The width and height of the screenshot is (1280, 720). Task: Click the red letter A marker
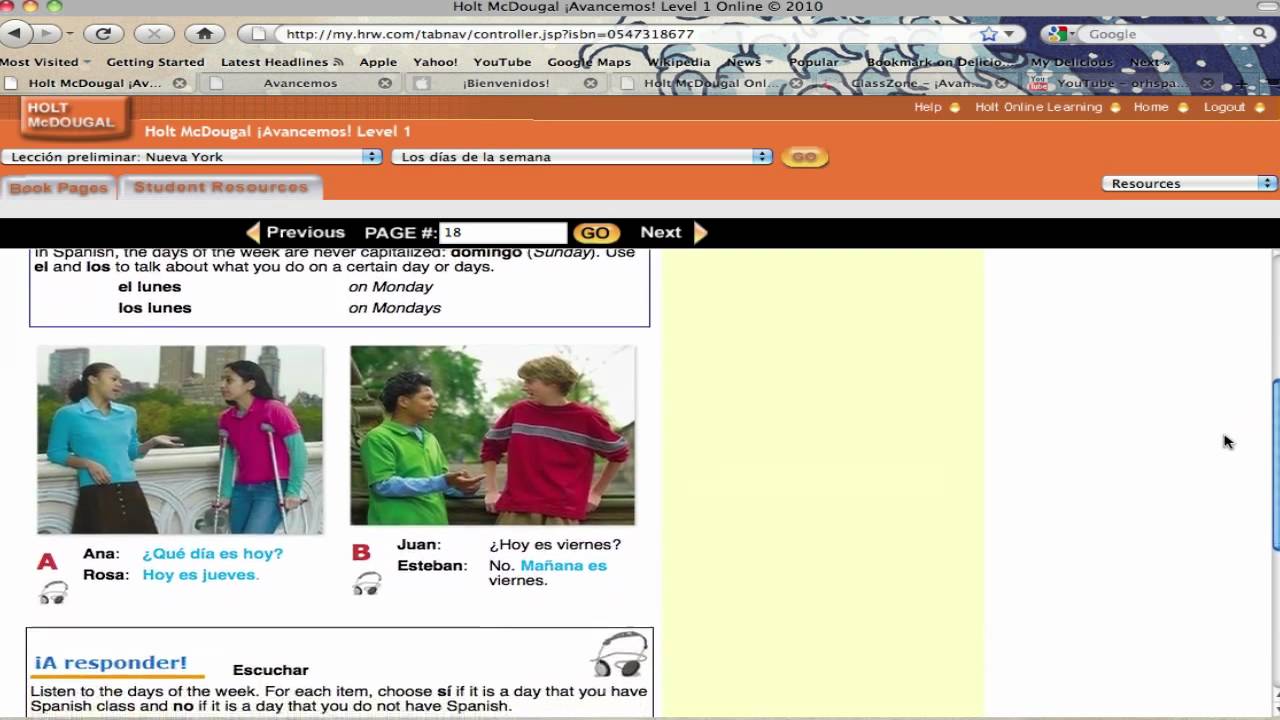(x=47, y=562)
